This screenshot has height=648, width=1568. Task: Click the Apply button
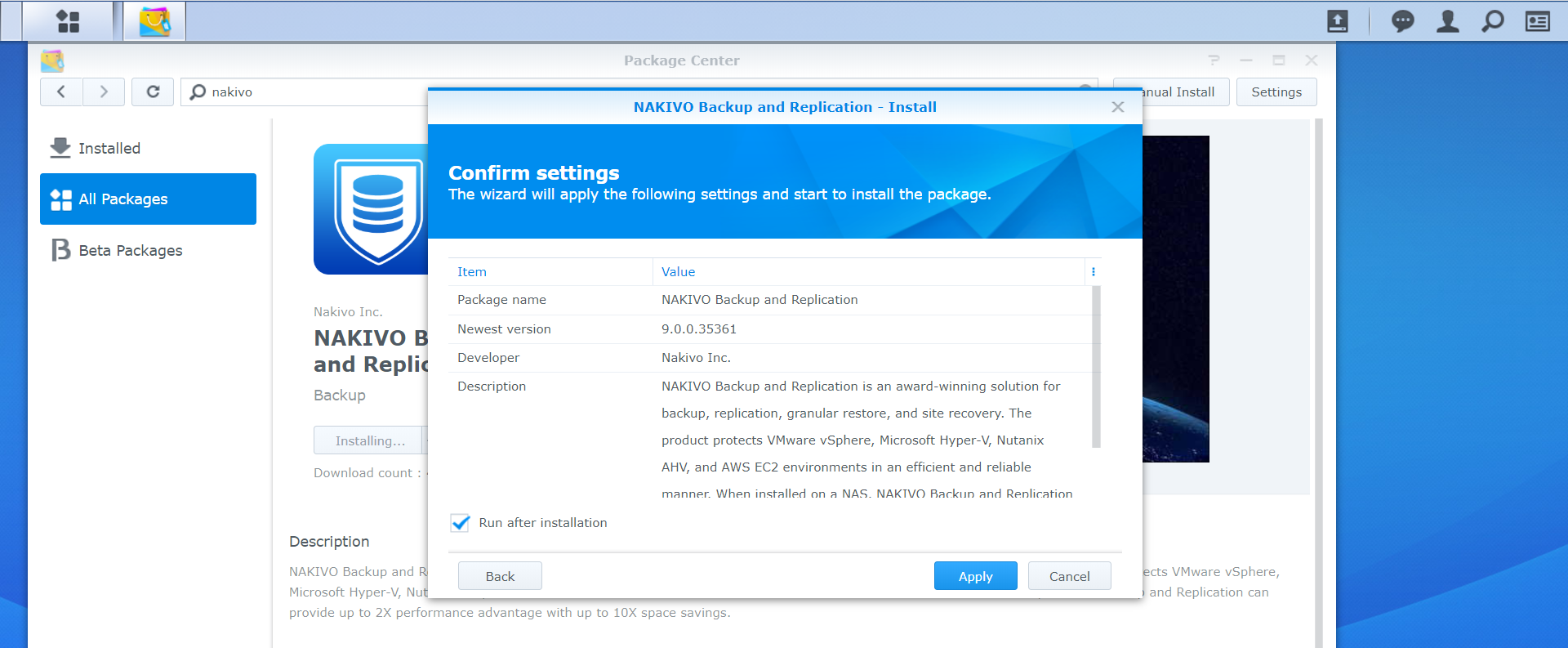[x=975, y=576]
